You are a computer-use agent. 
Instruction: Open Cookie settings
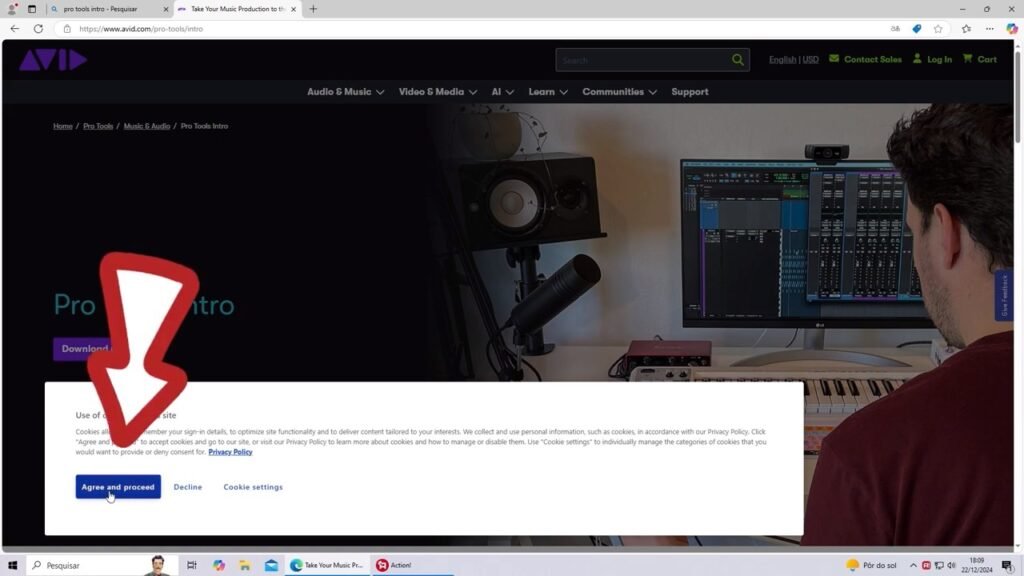coord(253,487)
